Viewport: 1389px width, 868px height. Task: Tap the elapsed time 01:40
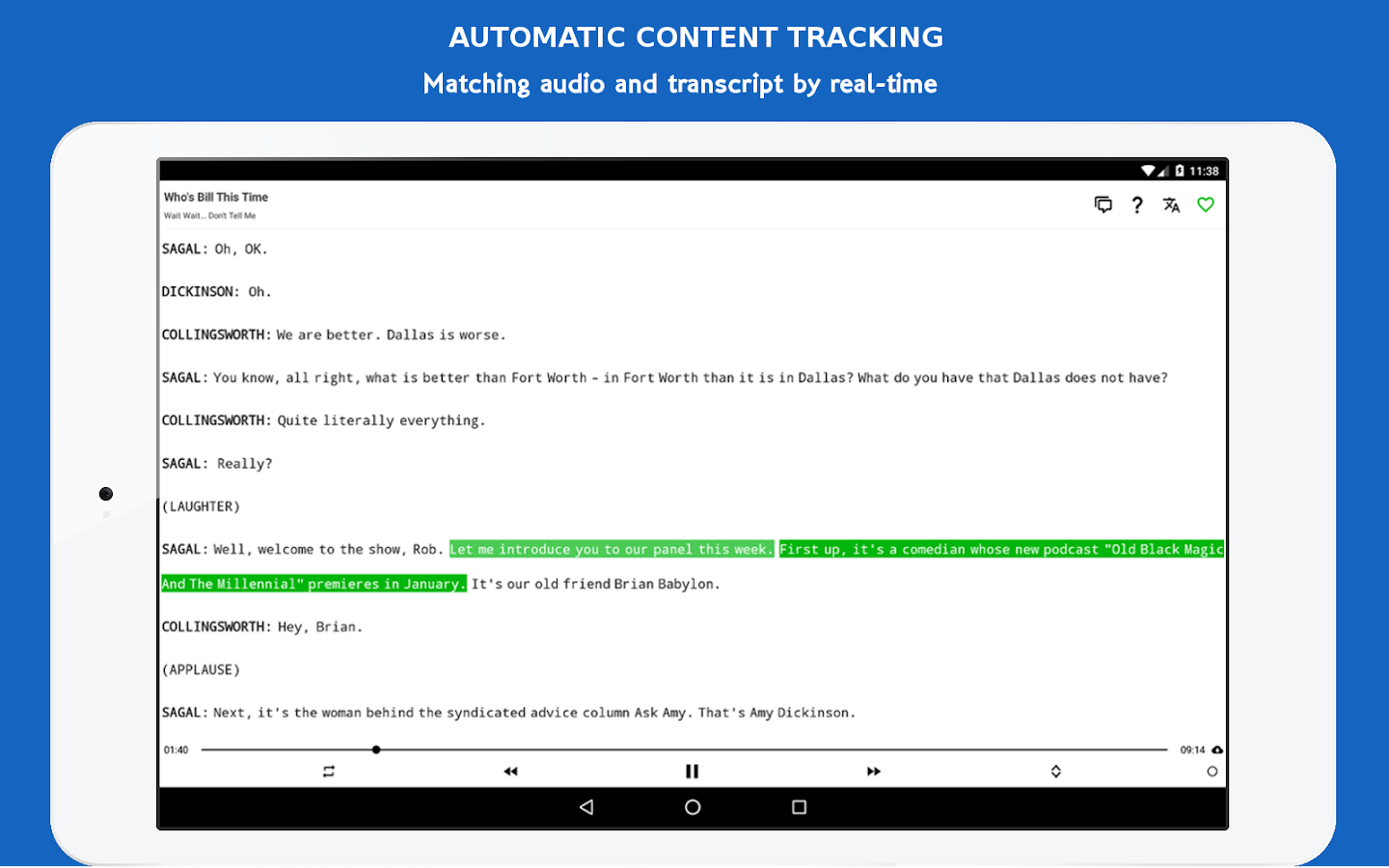[176, 750]
